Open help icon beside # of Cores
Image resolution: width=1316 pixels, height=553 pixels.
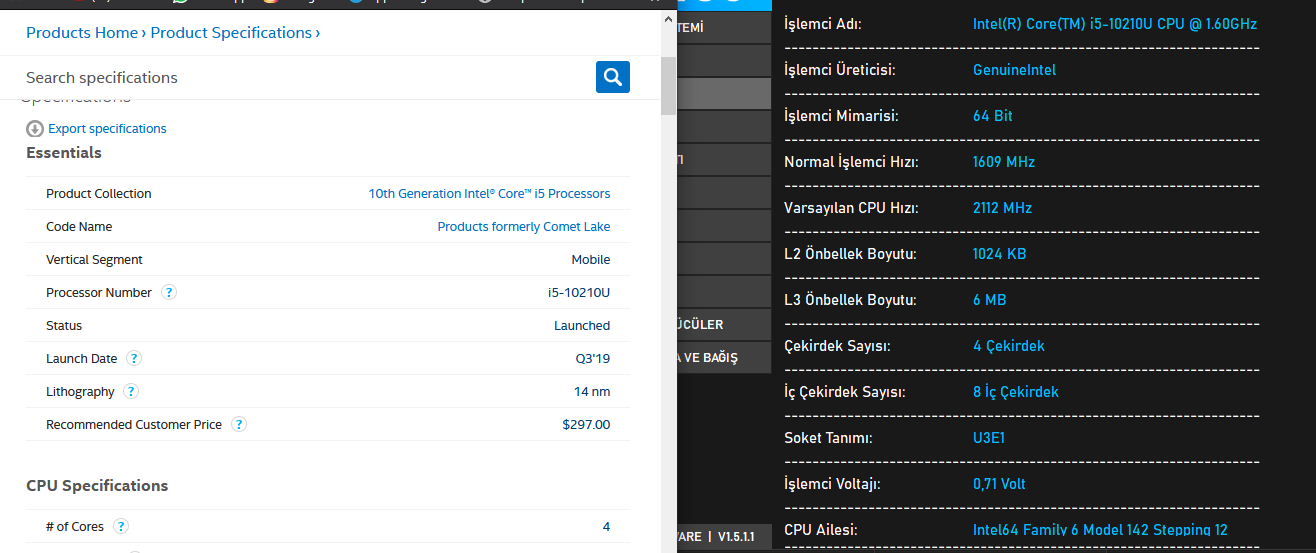[x=121, y=527]
